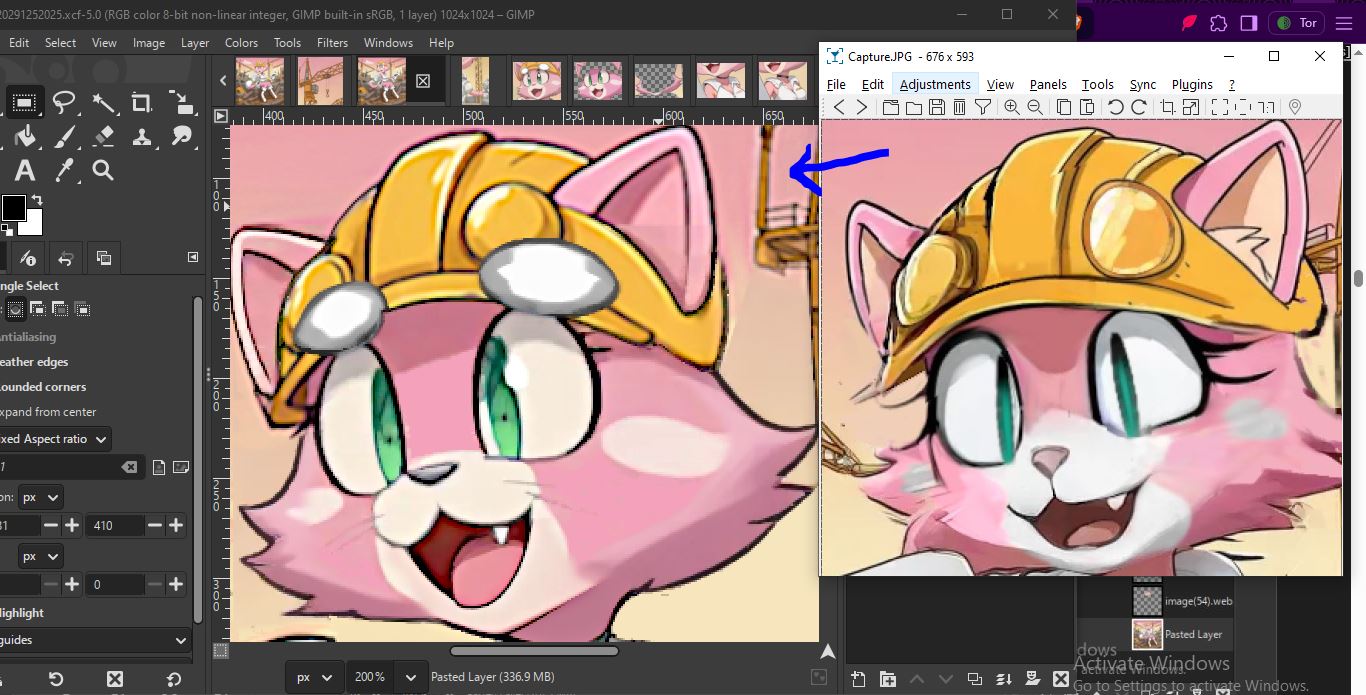This screenshot has width=1366, height=695.
Task: Select the Zoom magnifier tool in toolbox
Action: tap(103, 170)
